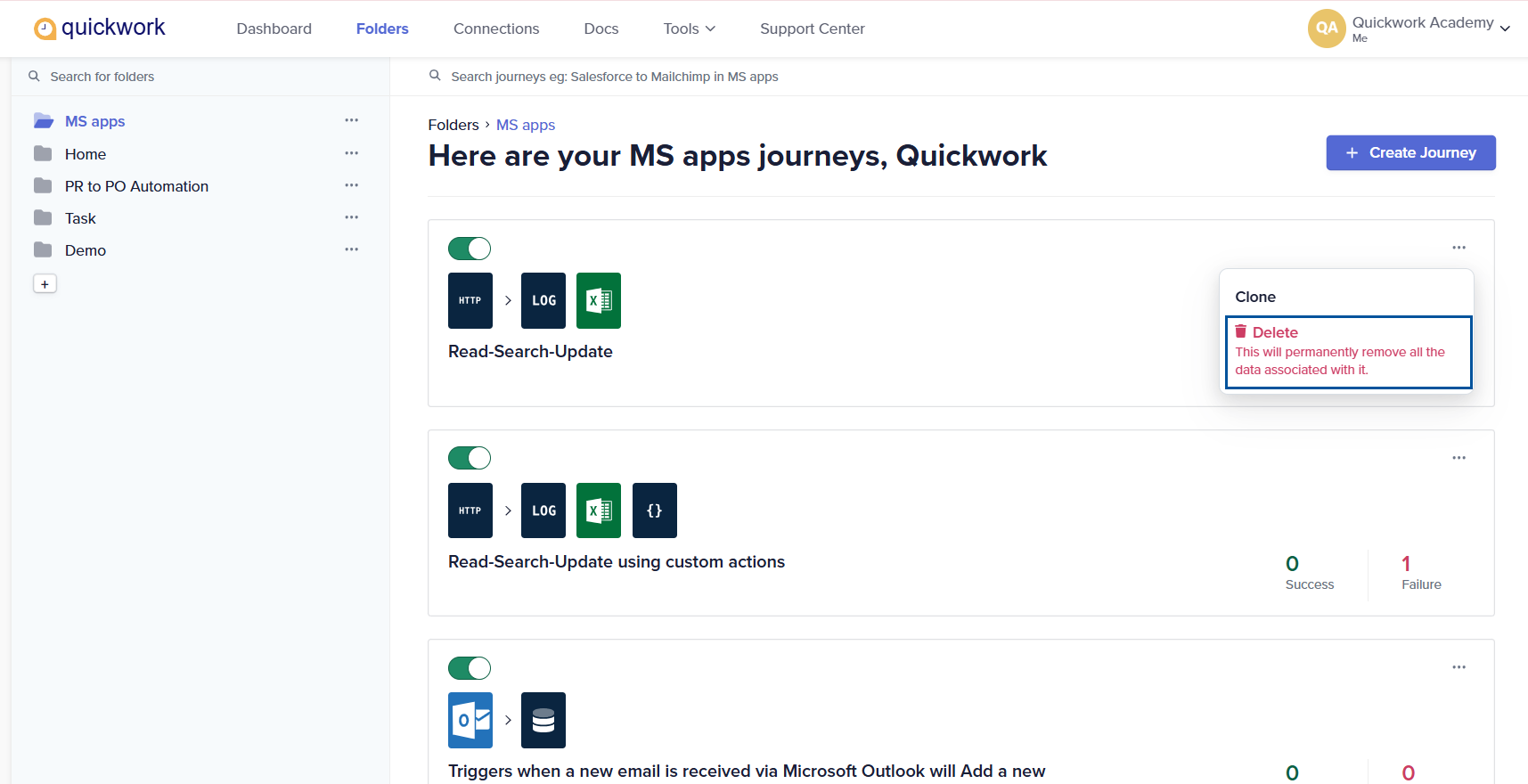Click LOG icon in Read-Search-Update journey
Screen dimensions: 1528x784
(543, 300)
